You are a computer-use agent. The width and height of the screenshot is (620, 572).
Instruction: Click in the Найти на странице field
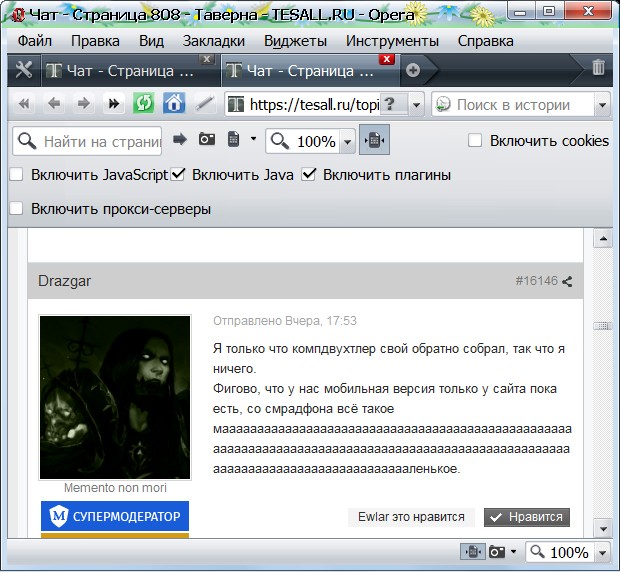pyautogui.click(x=87, y=141)
